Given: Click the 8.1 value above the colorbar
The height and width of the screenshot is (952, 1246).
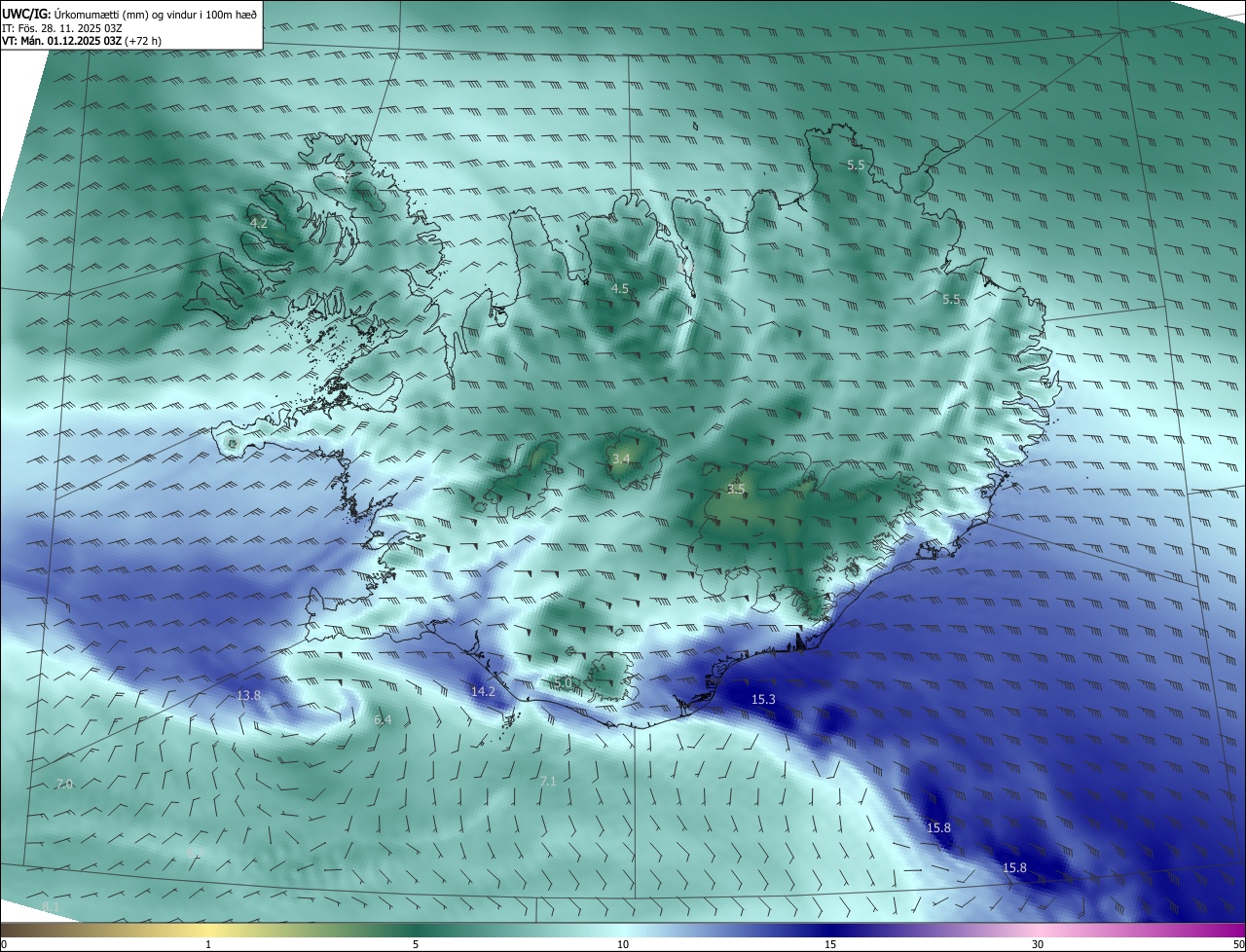Looking at the screenshot, I should 51,906.
